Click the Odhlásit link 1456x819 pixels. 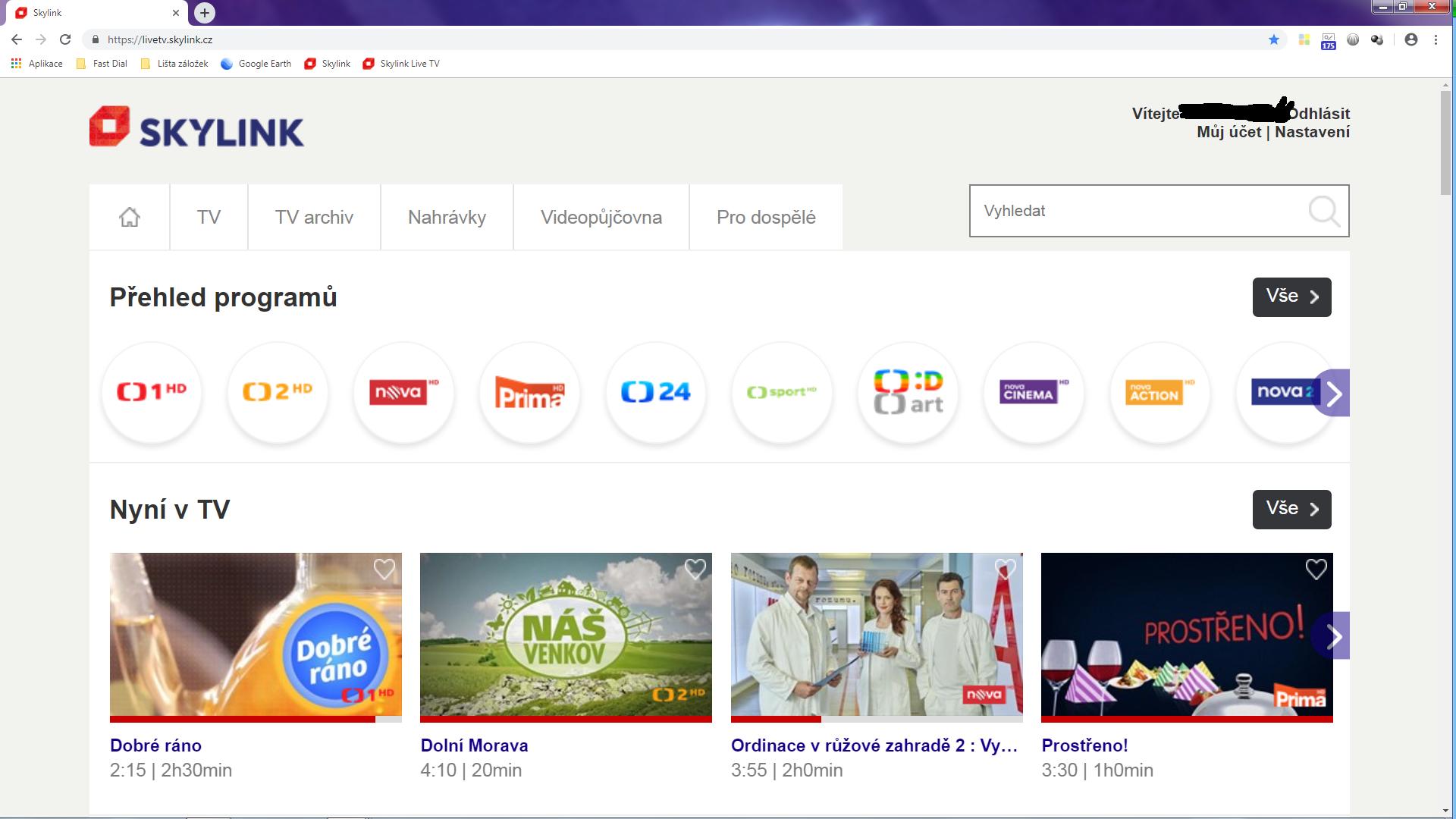coord(1319,114)
